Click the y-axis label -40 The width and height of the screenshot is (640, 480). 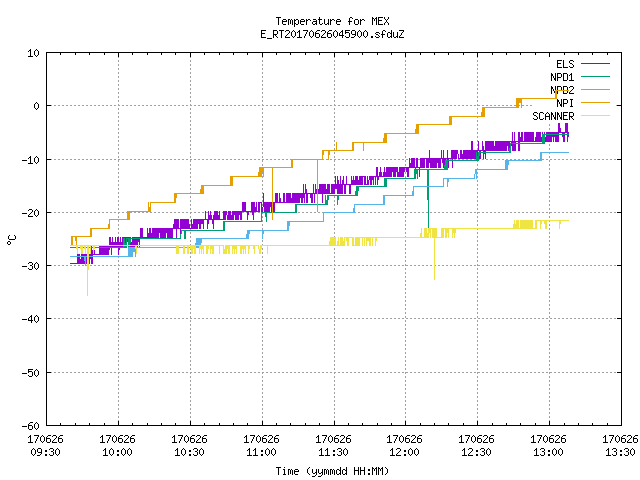(31, 319)
